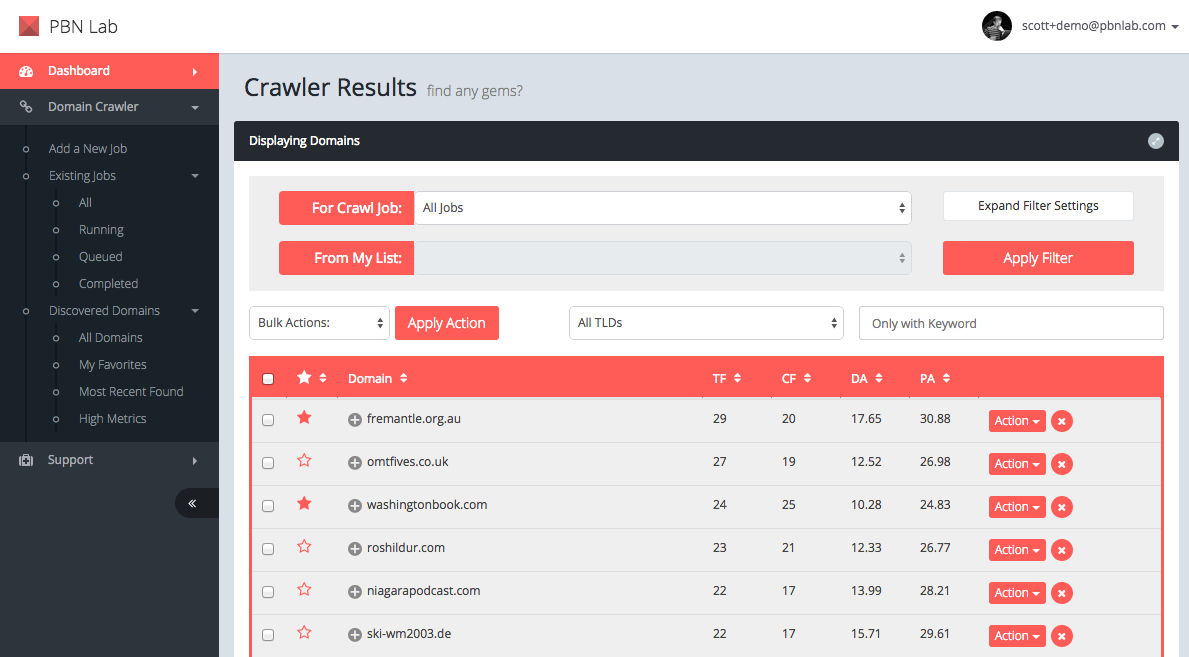Click the Apply Action button
The width and height of the screenshot is (1189, 657).
tap(447, 323)
